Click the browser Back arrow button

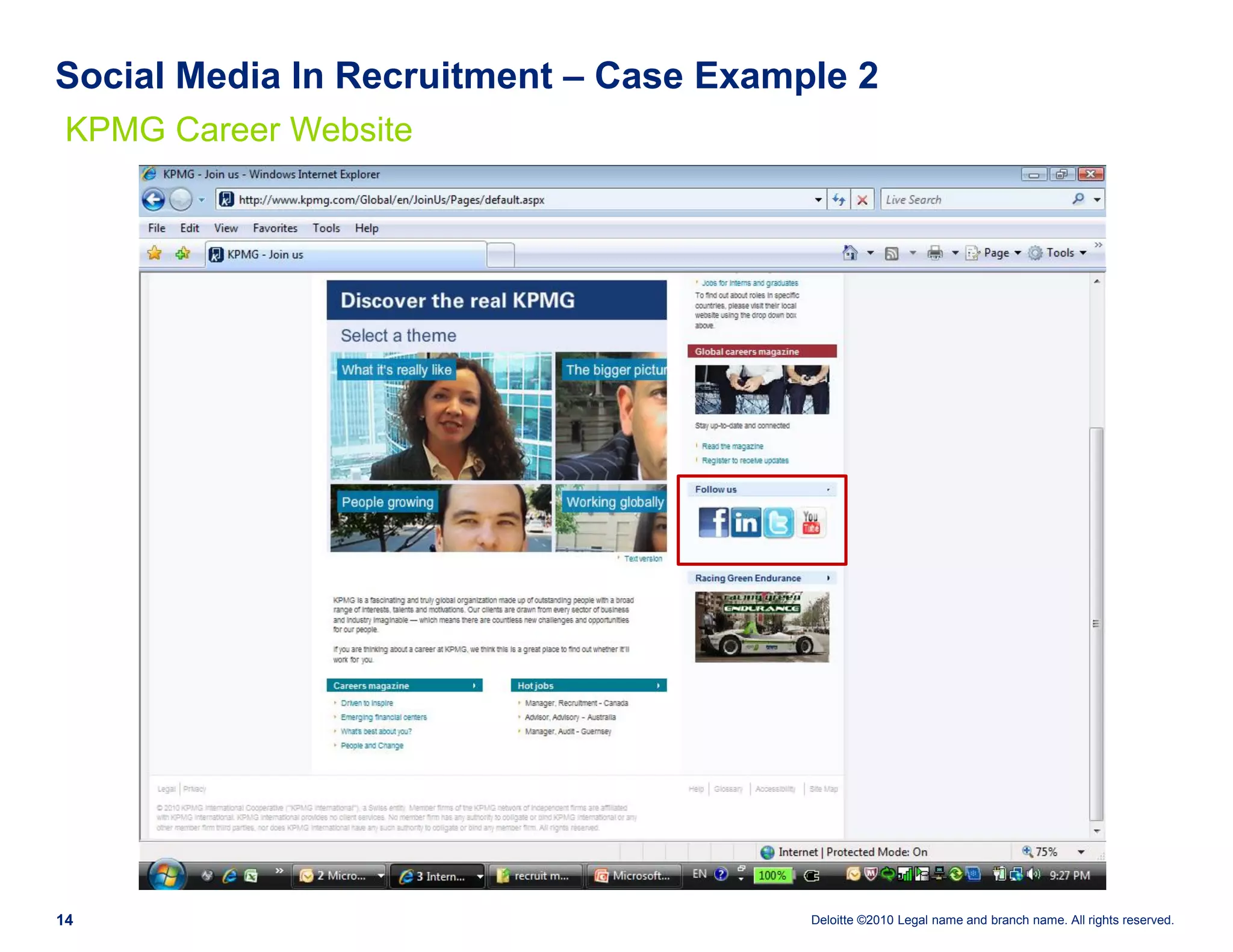tap(154, 199)
